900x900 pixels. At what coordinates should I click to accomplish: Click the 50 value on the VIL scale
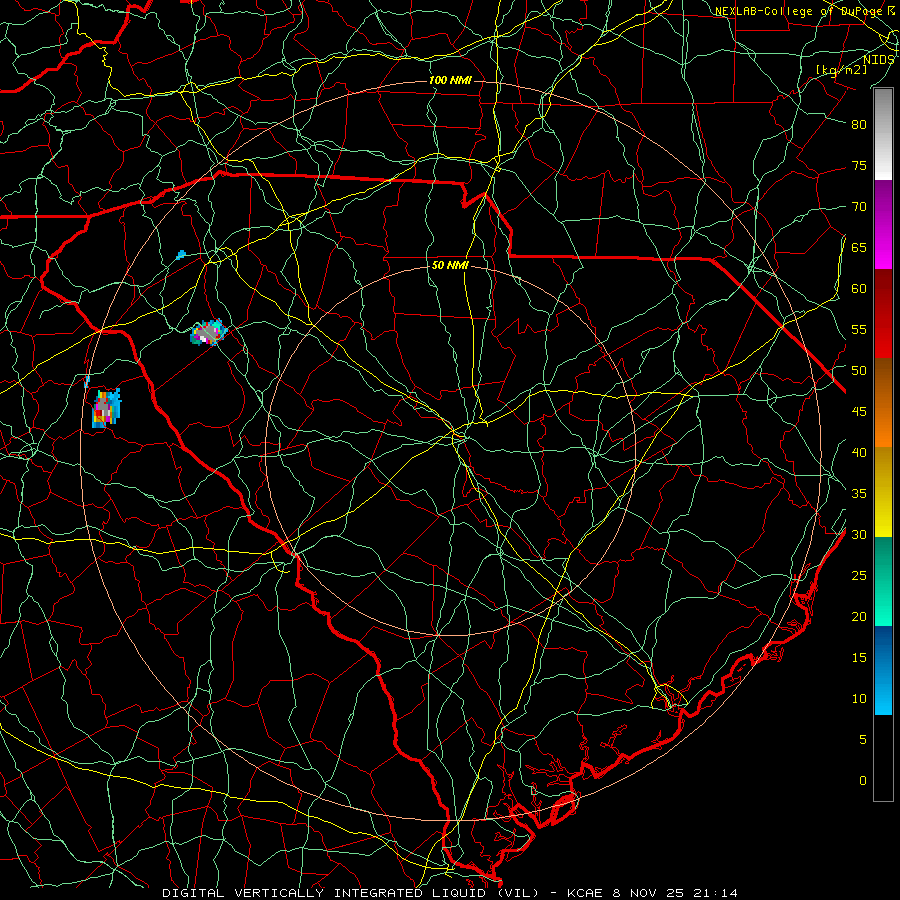pyautogui.click(x=859, y=371)
